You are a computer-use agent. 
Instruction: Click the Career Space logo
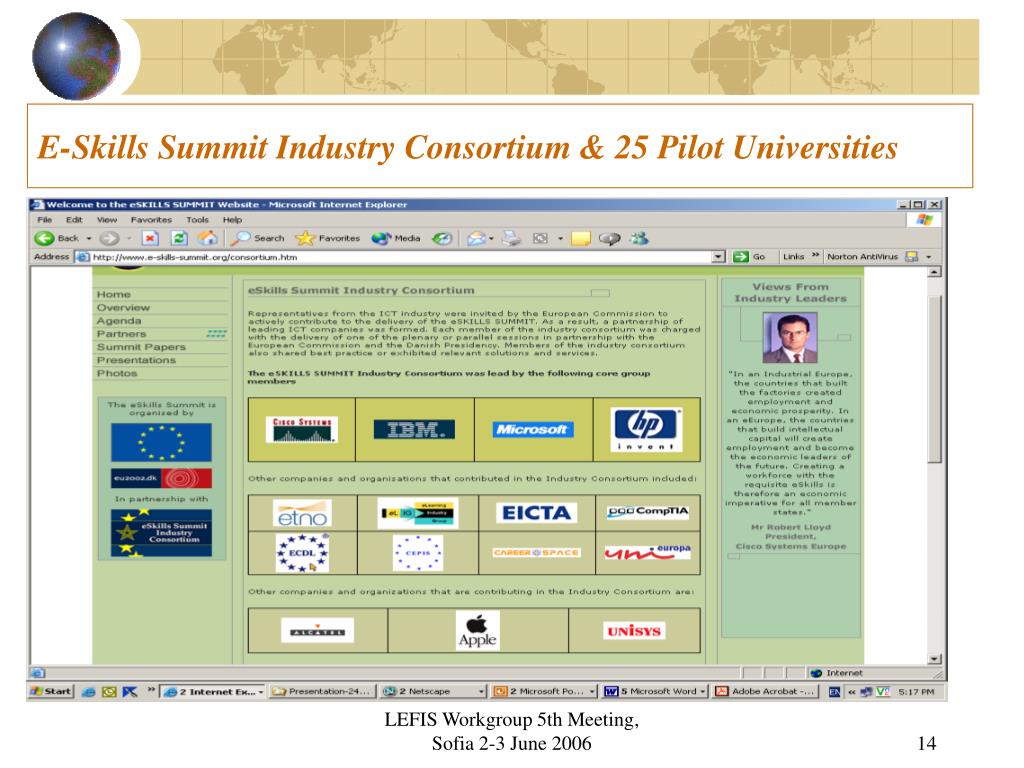tap(536, 552)
